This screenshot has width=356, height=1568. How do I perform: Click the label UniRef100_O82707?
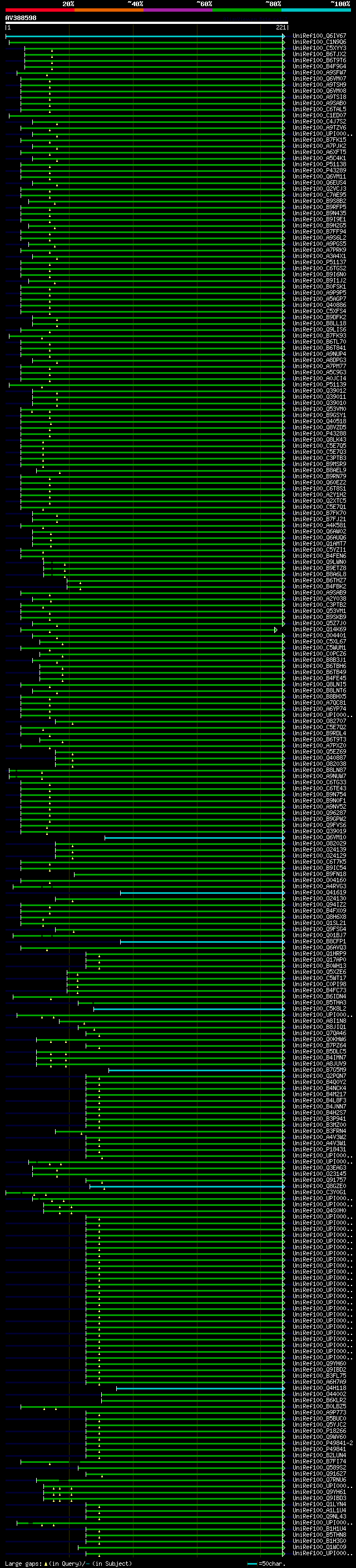319,721
